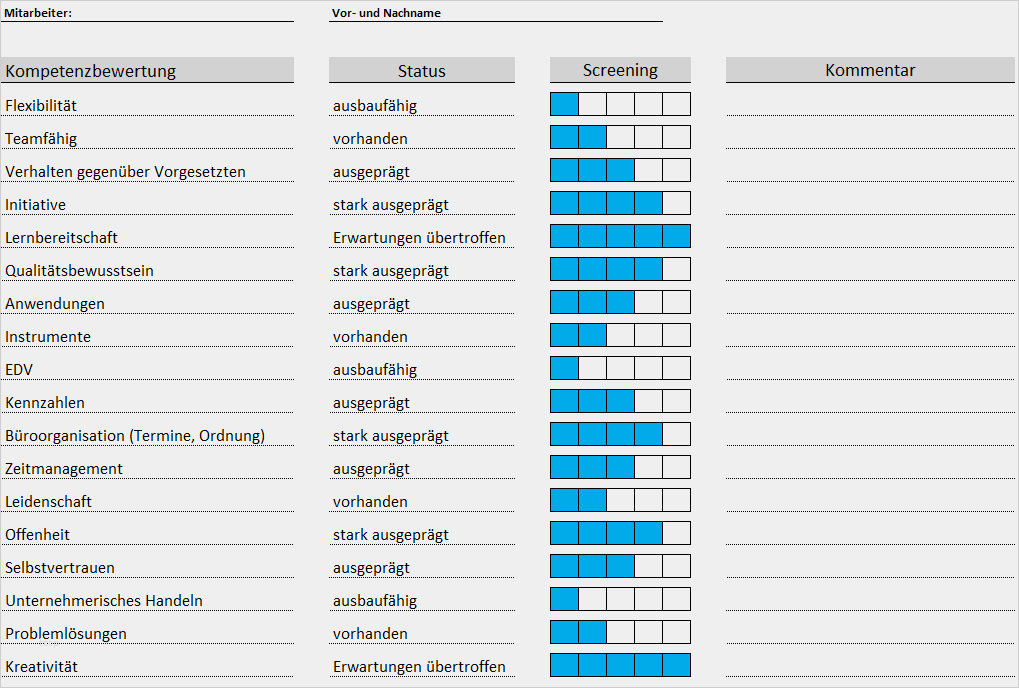Click the comment field for Teamfähig
The width and height of the screenshot is (1019, 688).
coord(869,138)
